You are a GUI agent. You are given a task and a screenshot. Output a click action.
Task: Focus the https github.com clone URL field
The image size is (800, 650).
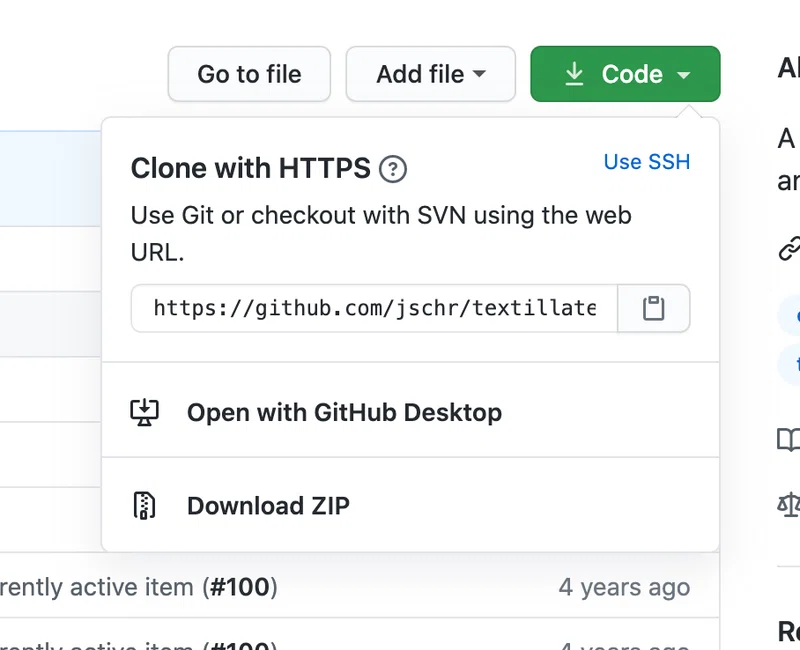pos(374,309)
